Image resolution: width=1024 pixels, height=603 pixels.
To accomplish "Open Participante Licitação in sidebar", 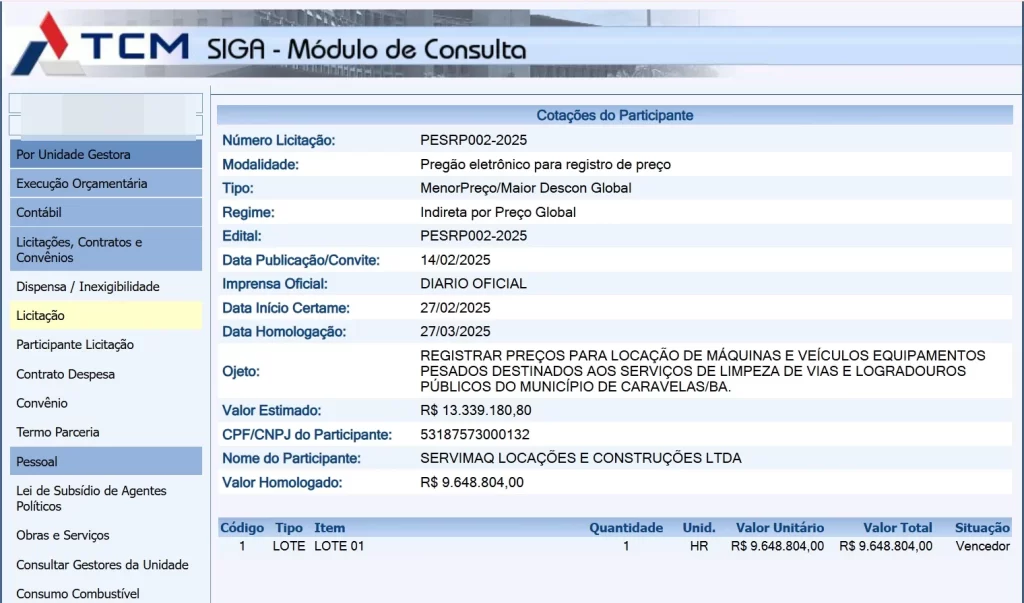I will click(x=75, y=345).
